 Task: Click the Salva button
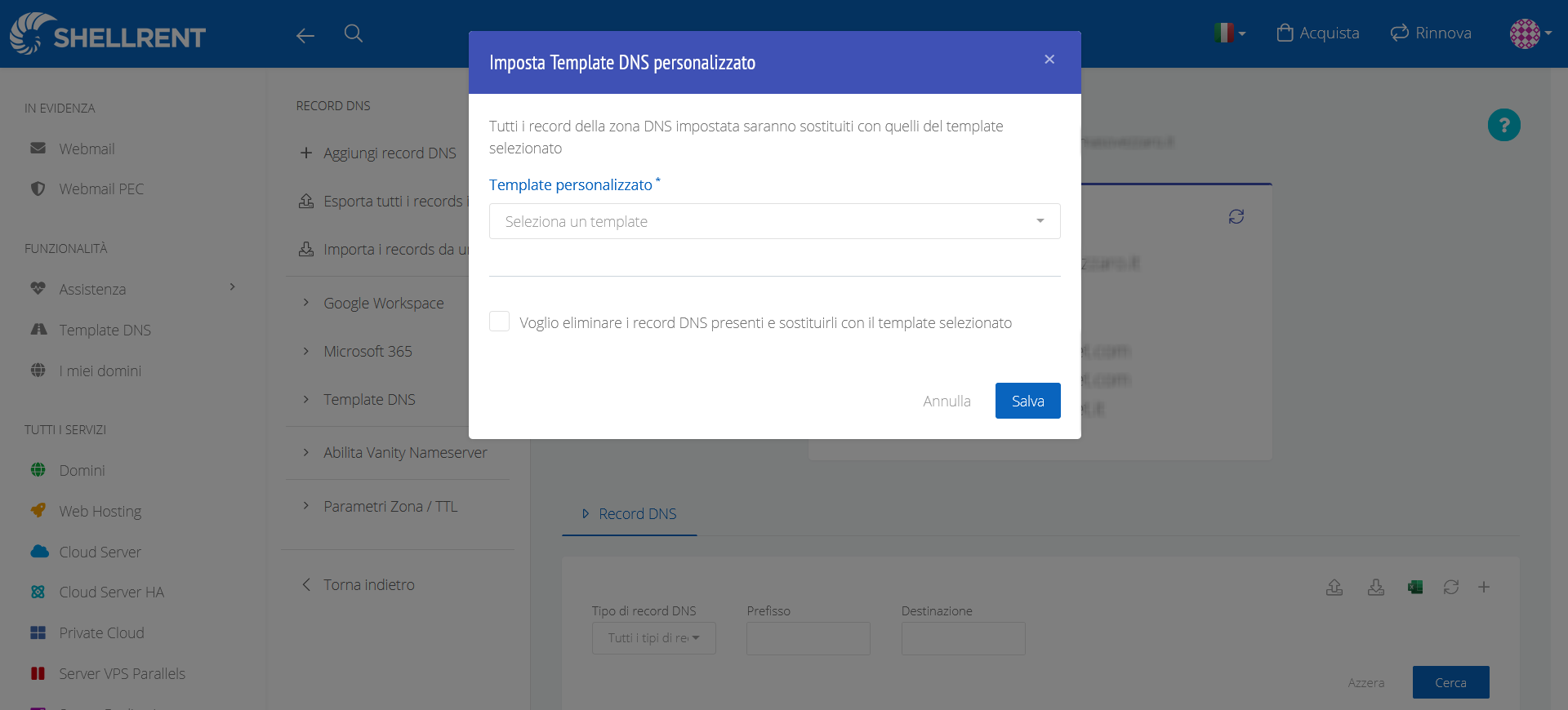pyautogui.click(x=1027, y=401)
